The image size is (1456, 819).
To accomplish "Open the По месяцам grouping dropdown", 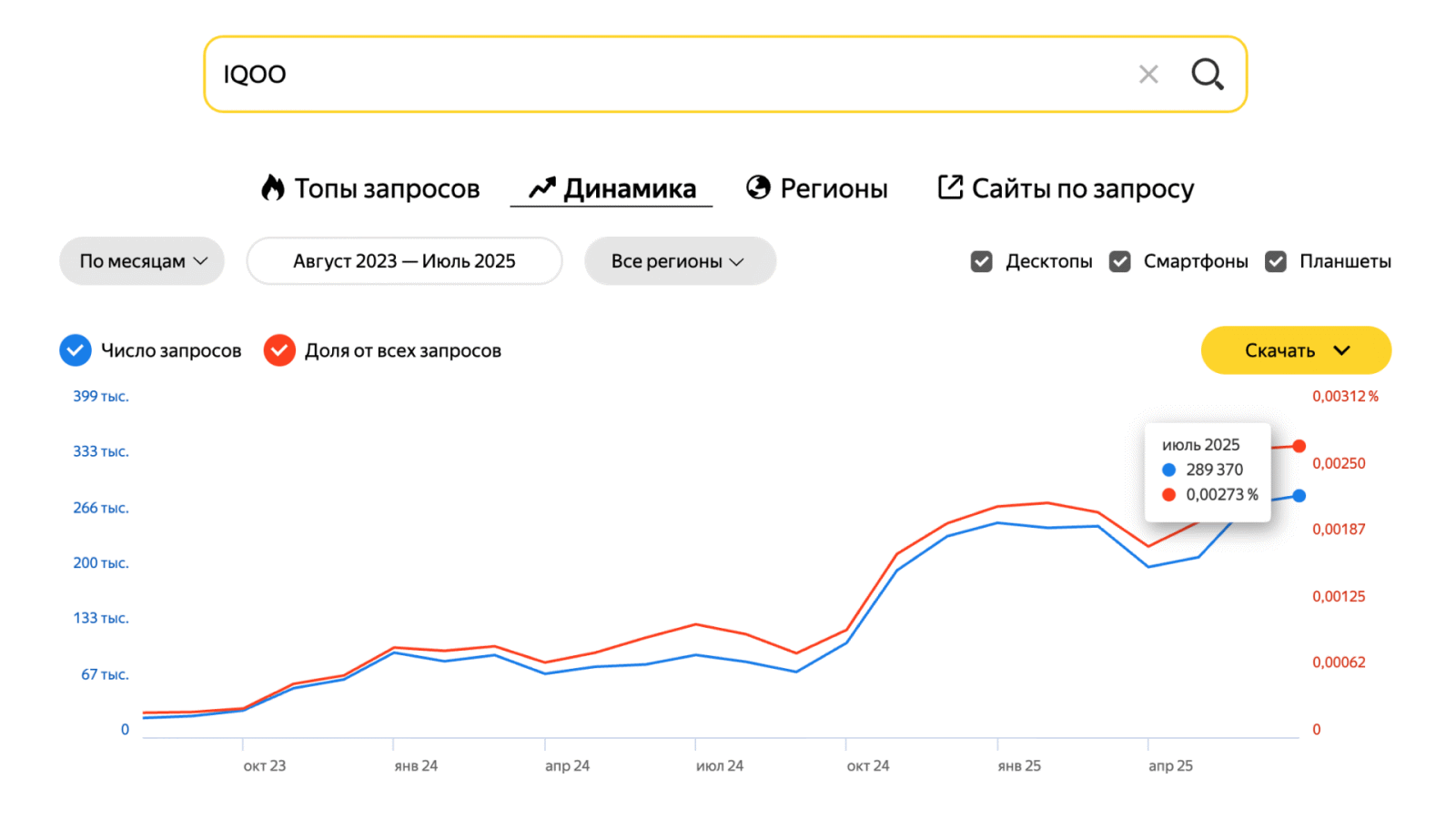I will pyautogui.click(x=142, y=261).
